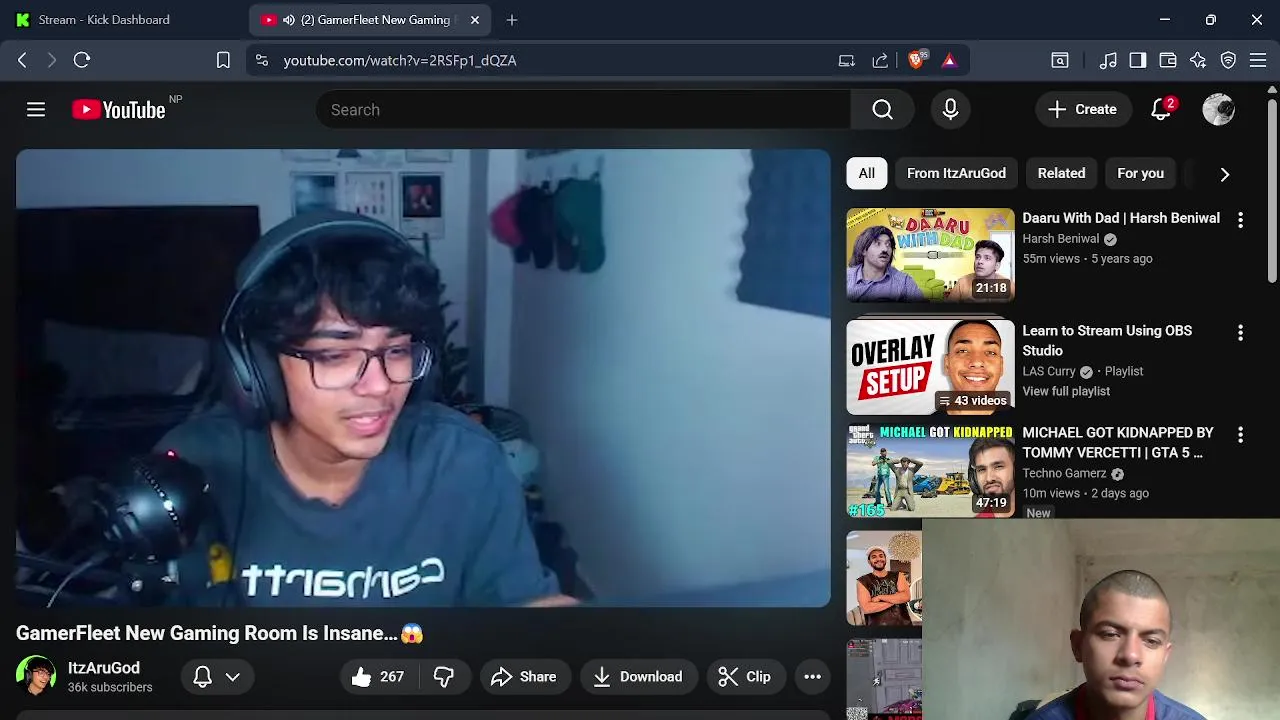Open options for Michael Got Kidnapped video
The image size is (1280, 720).
[1240, 434]
